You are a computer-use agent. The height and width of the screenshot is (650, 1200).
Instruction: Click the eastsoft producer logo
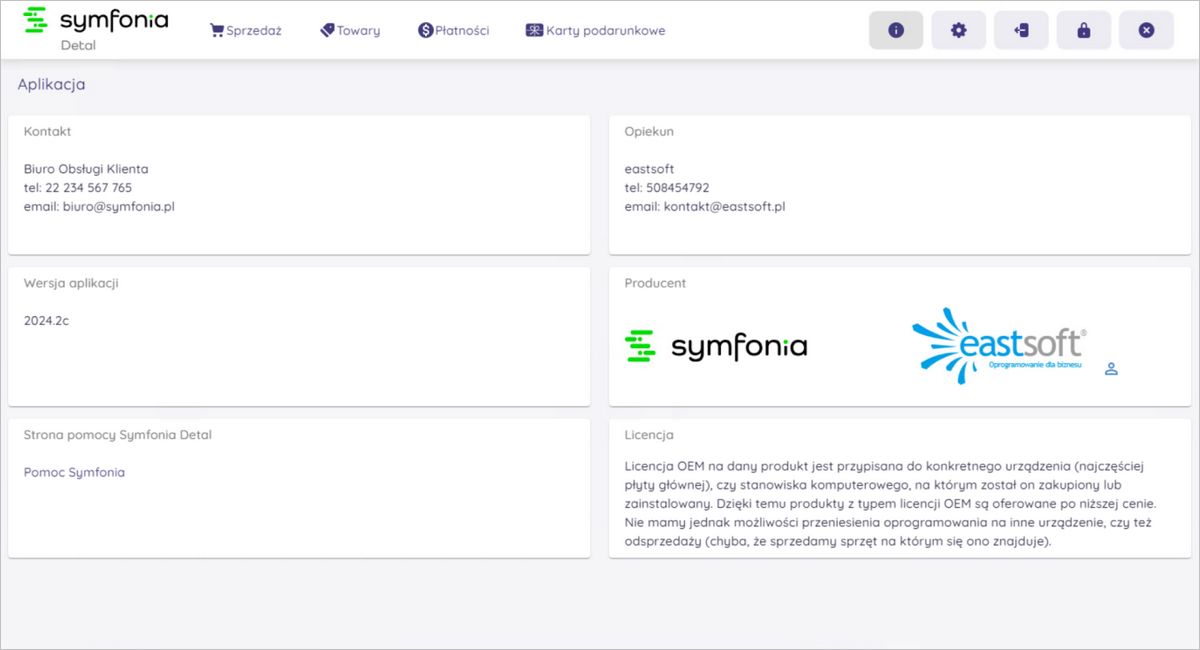click(1000, 345)
